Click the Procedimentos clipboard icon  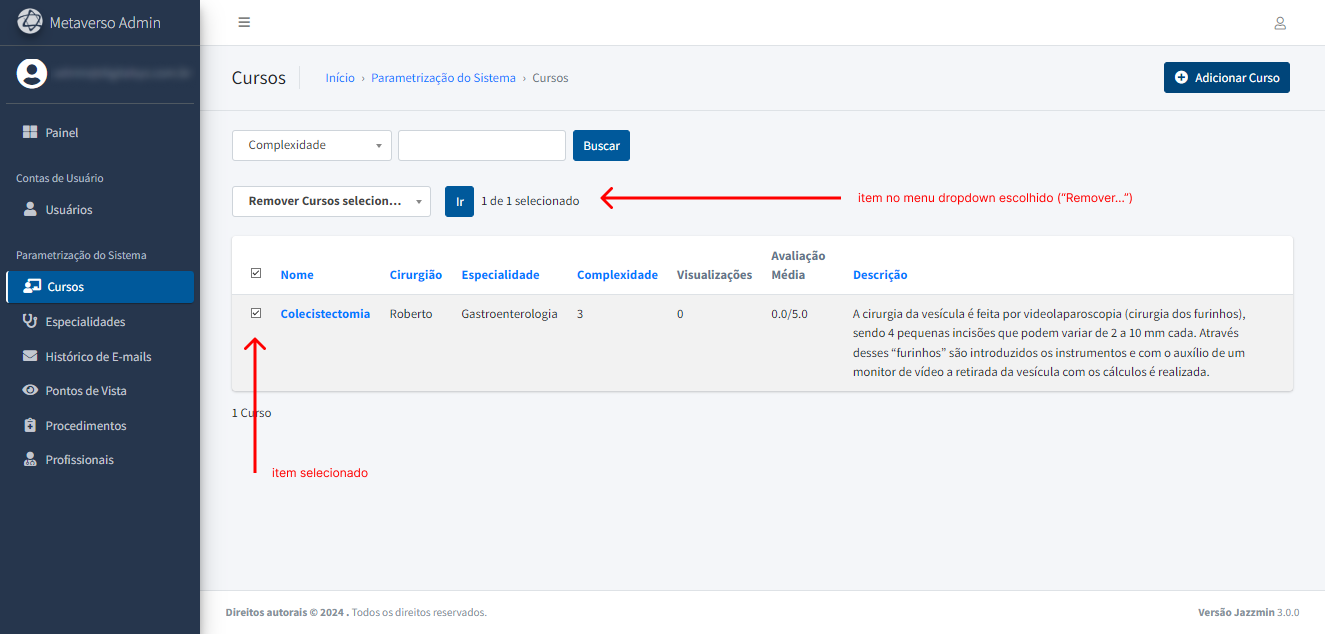point(30,426)
